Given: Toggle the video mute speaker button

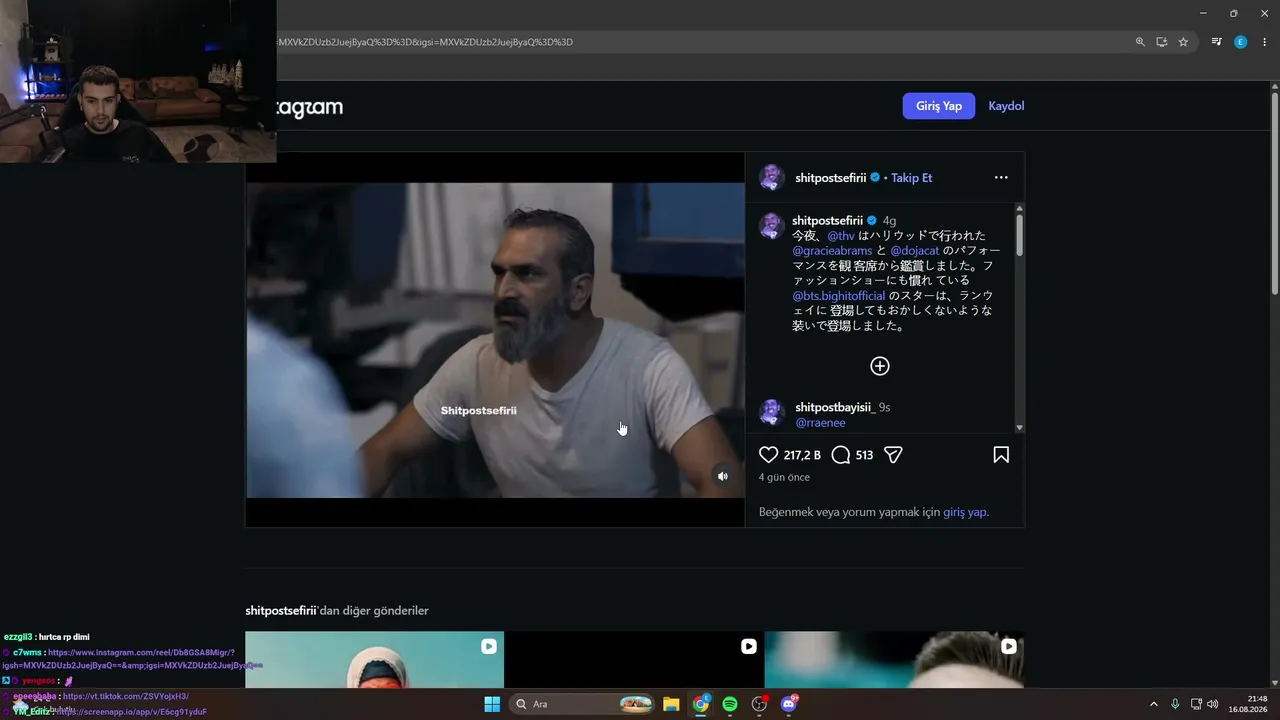Looking at the screenshot, I should click(x=723, y=476).
